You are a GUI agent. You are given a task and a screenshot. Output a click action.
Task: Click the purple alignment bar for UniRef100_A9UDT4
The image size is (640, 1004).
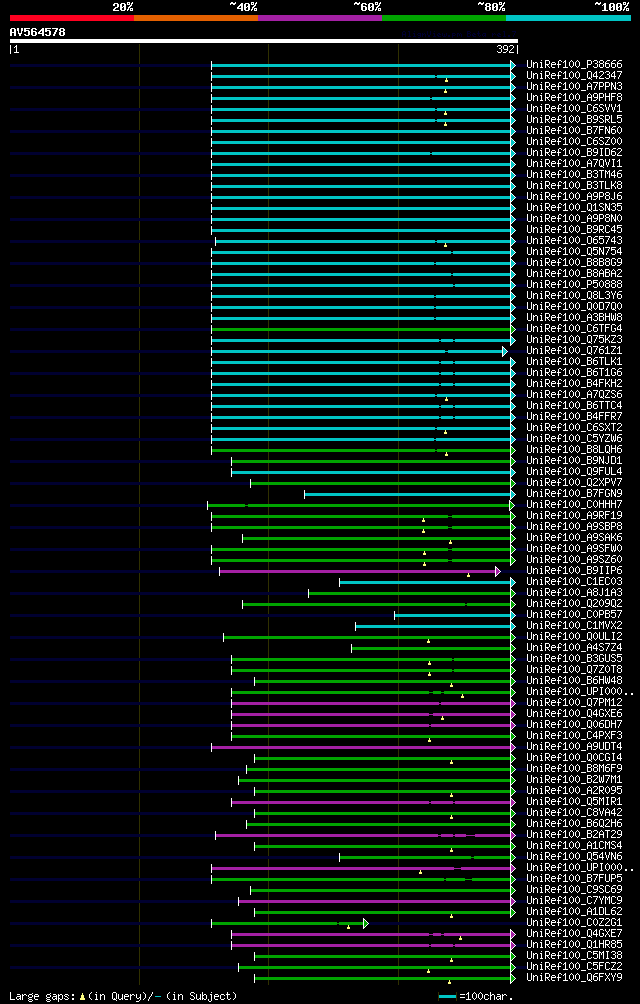click(x=363, y=747)
